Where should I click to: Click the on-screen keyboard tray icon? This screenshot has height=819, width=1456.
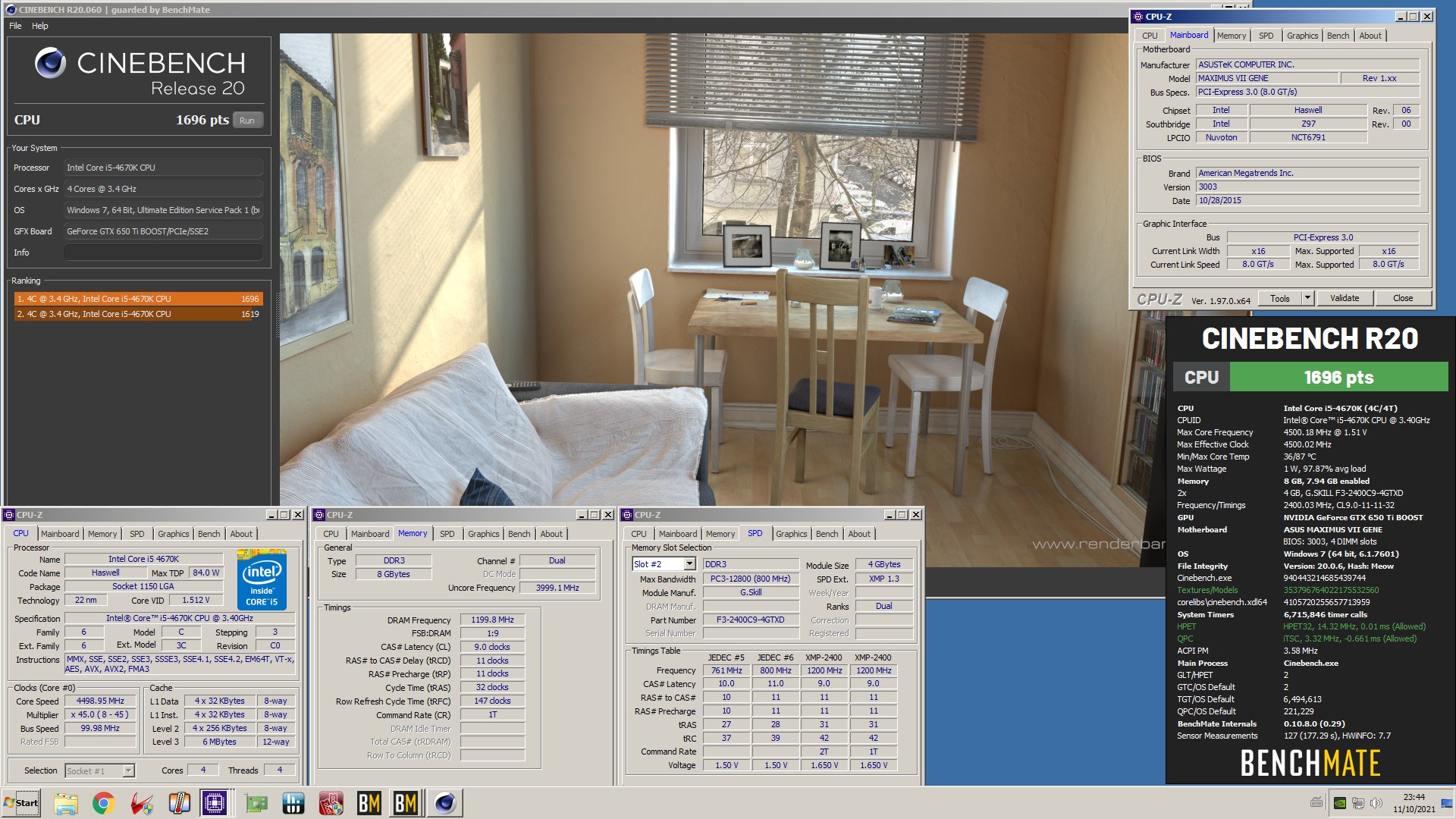coord(1316,802)
